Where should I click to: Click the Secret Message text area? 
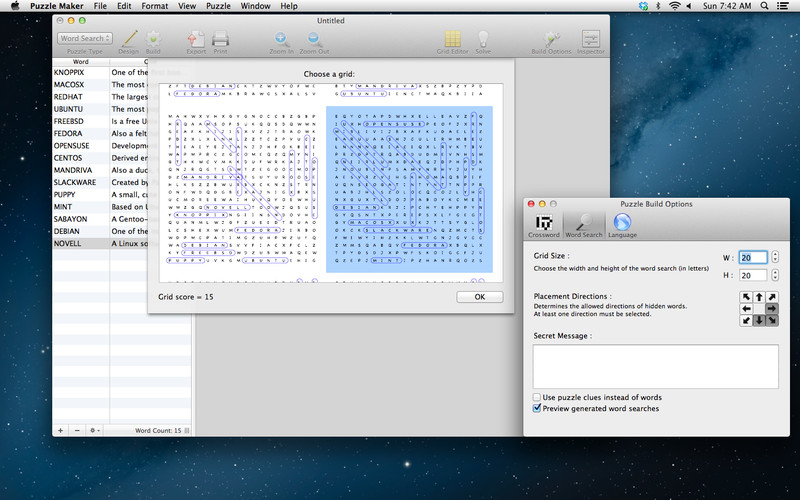tap(656, 366)
